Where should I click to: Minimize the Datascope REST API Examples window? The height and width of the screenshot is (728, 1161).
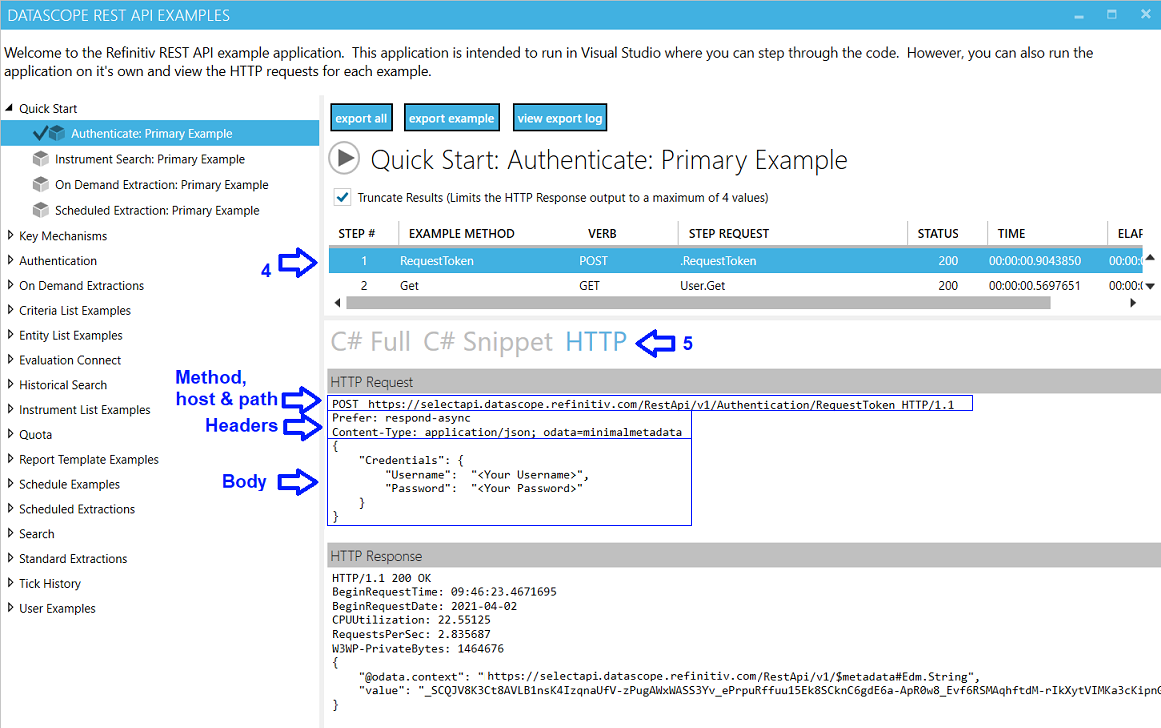1079,16
